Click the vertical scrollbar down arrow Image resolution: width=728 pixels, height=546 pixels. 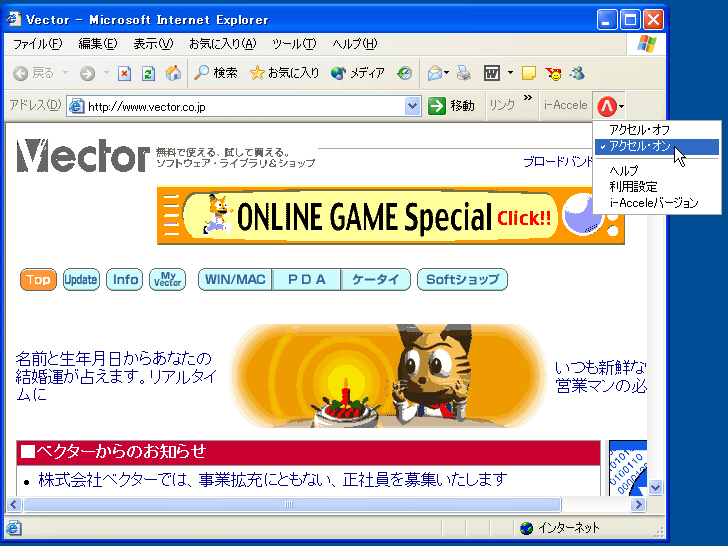click(x=655, y=488)
